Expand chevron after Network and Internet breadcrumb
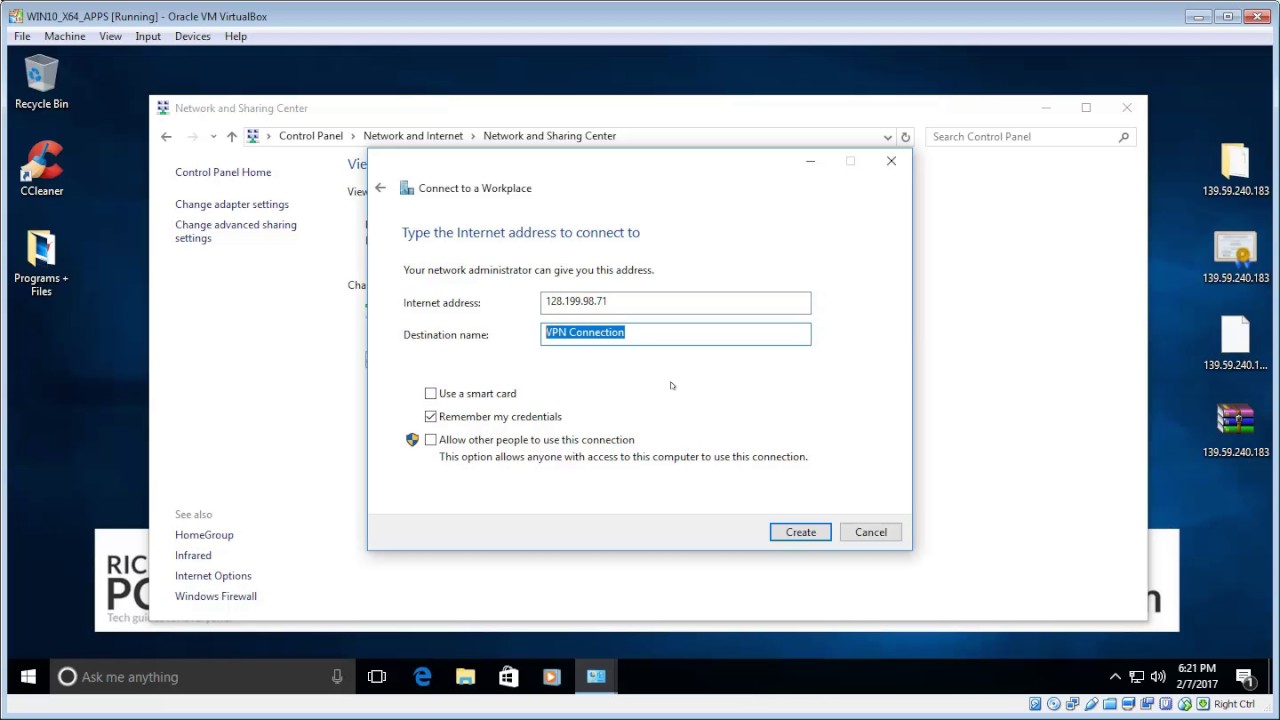Viewport: 1280px width, 720px height. [473, 136]
